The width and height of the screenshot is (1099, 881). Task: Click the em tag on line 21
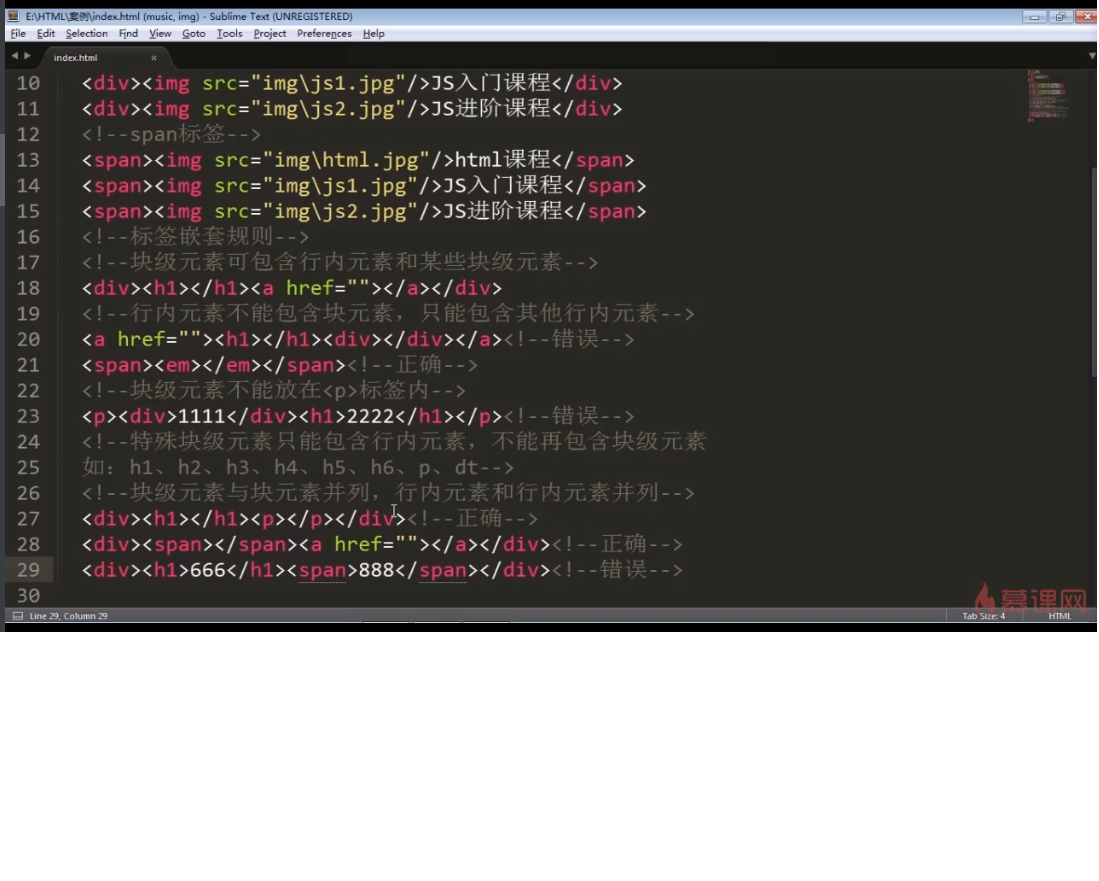click(177, 365)
